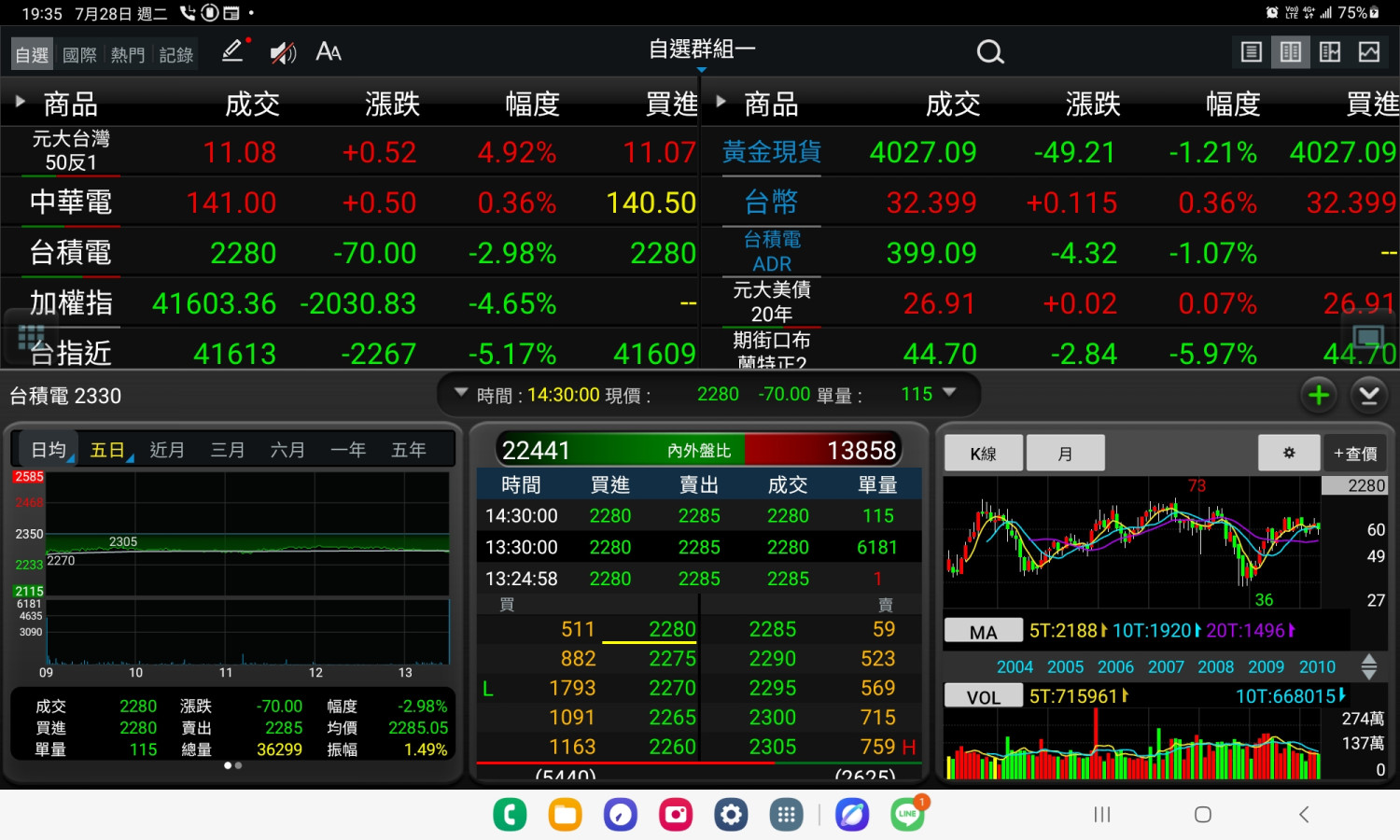The image size is (1400, 840).
Task: Tap the pencil edit watchlist icon
Action: click(233, 51)
